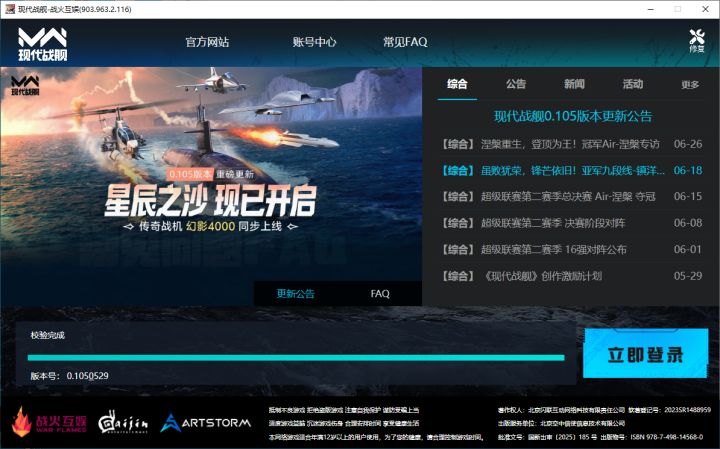Click the FAQ tab under the banner

point(380,293)
